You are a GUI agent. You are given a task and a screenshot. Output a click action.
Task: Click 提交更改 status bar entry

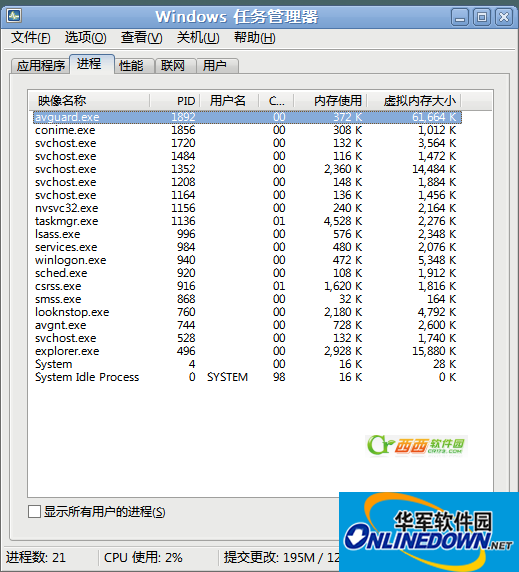click(x=282, y=557)
